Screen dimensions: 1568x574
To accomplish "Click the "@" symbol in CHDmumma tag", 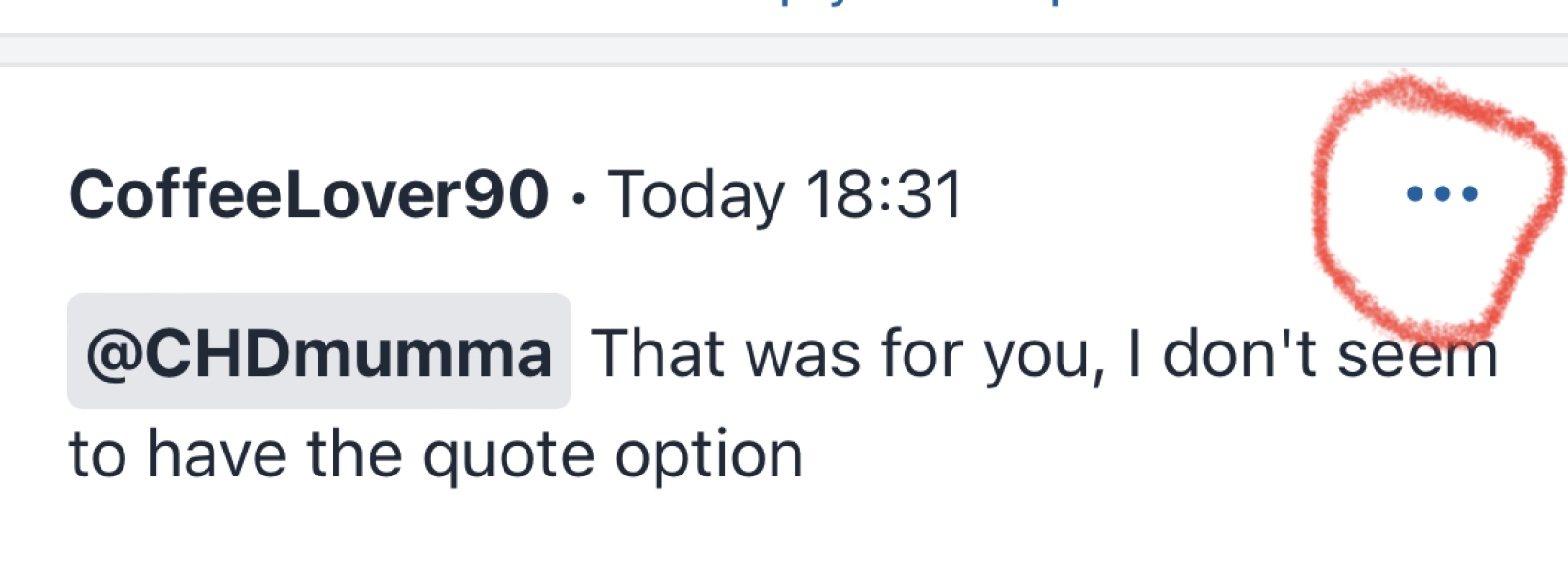I will click(x=114, y=354).
